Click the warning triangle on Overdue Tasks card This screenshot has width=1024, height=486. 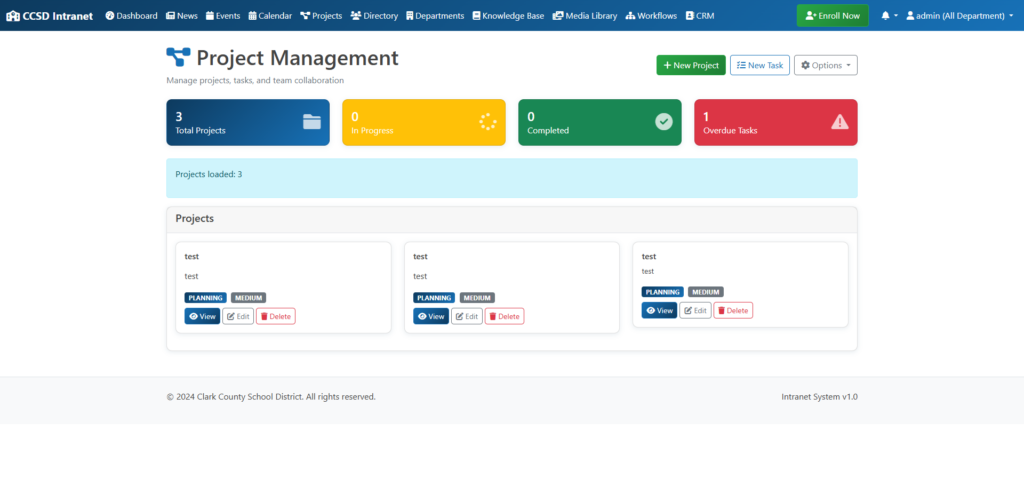[840, 122]
